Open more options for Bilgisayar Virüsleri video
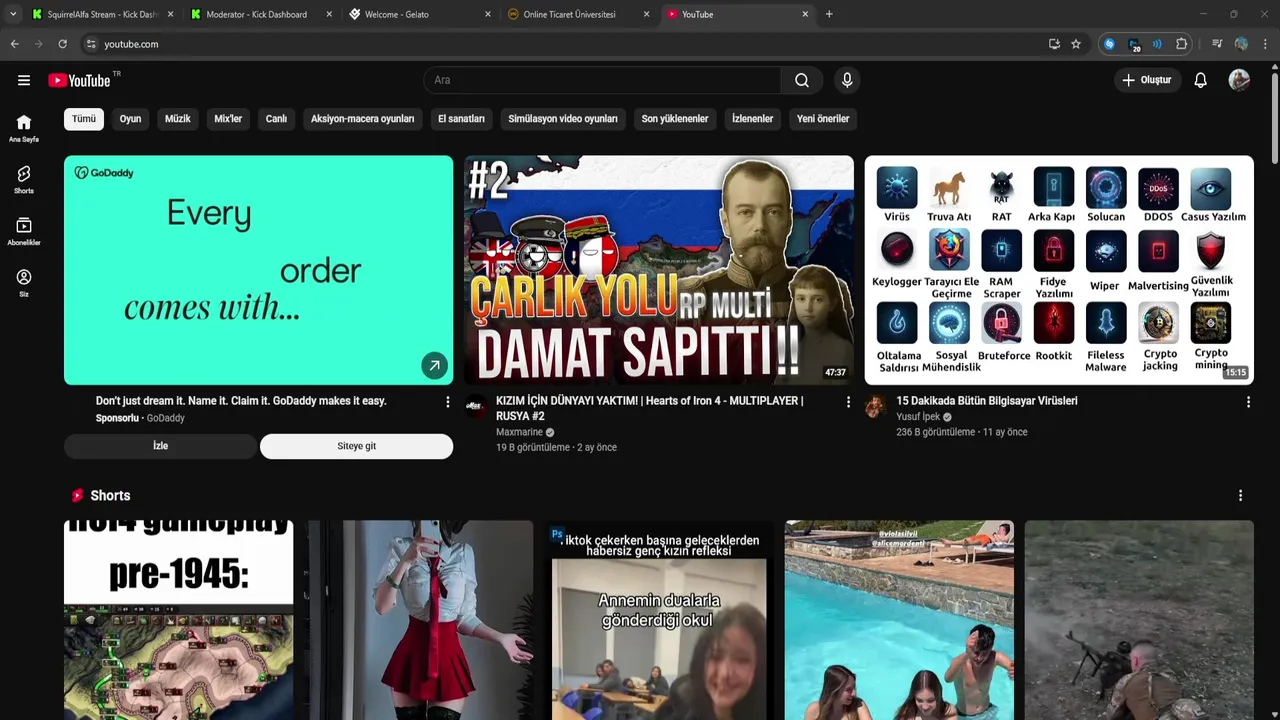The width and height of the screenshot is (1280, 720). click(x=1248, y=401)
